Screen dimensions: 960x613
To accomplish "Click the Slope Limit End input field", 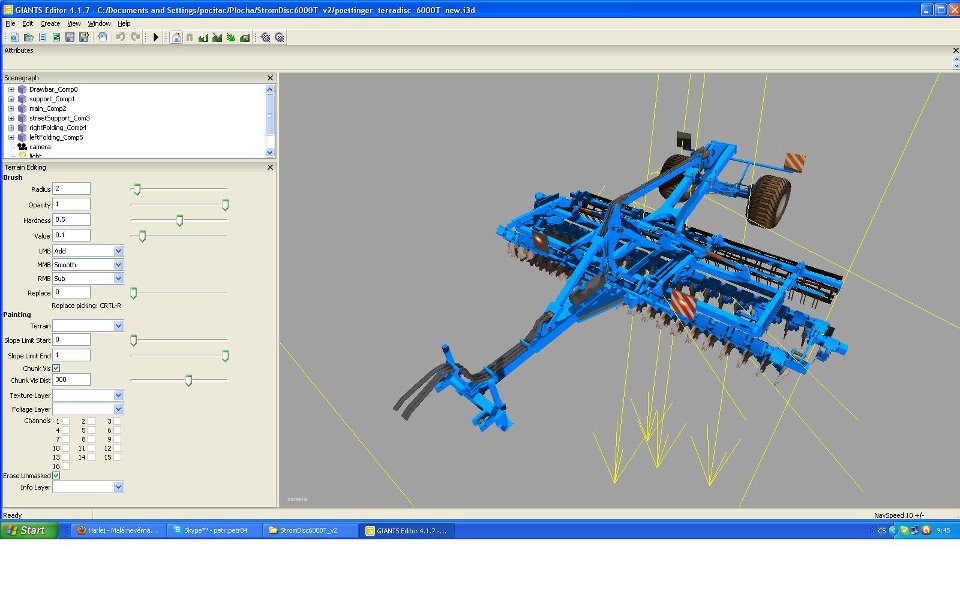I will pos(72,355).
